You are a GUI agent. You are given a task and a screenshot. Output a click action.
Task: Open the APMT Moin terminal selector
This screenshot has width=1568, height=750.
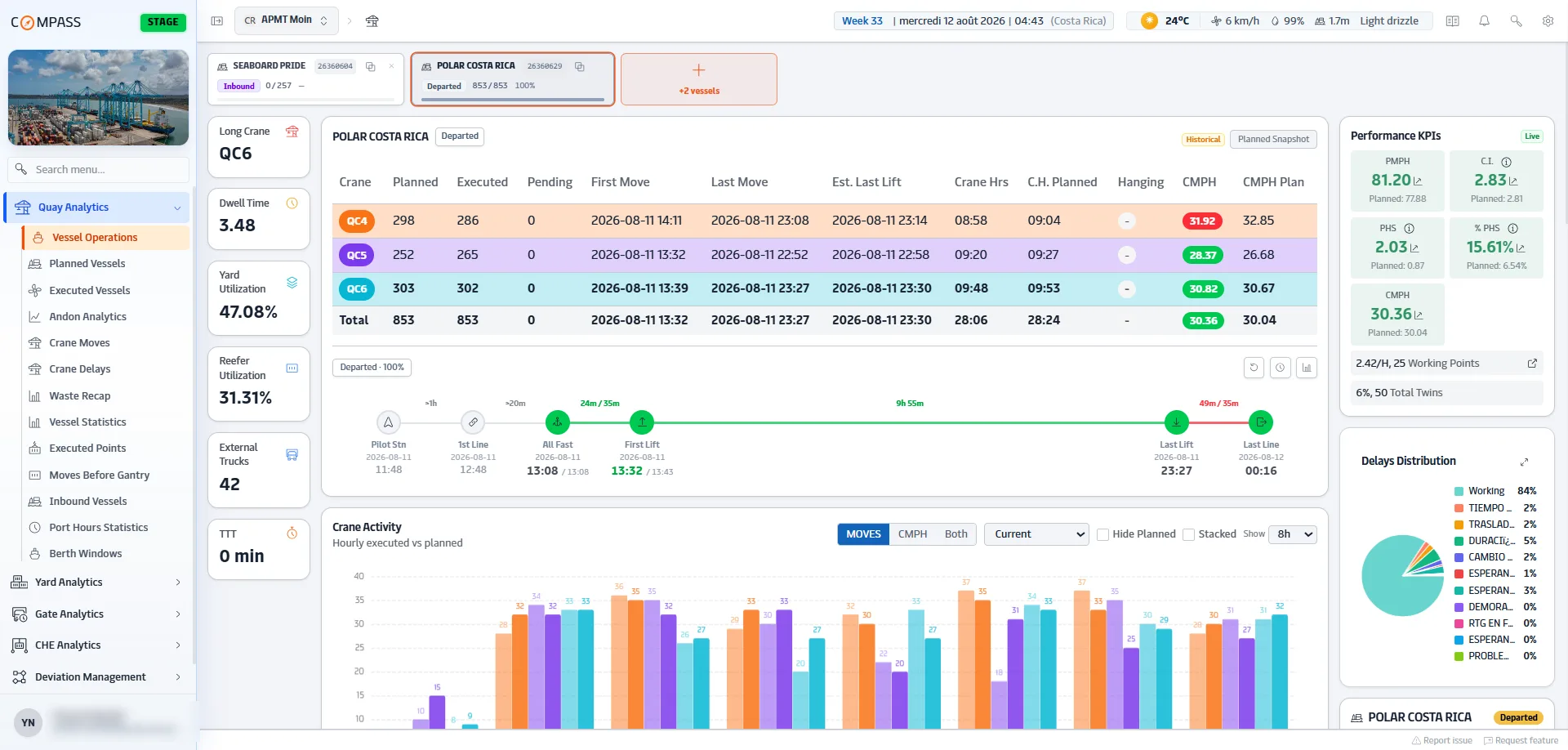(x=286, y=20)
